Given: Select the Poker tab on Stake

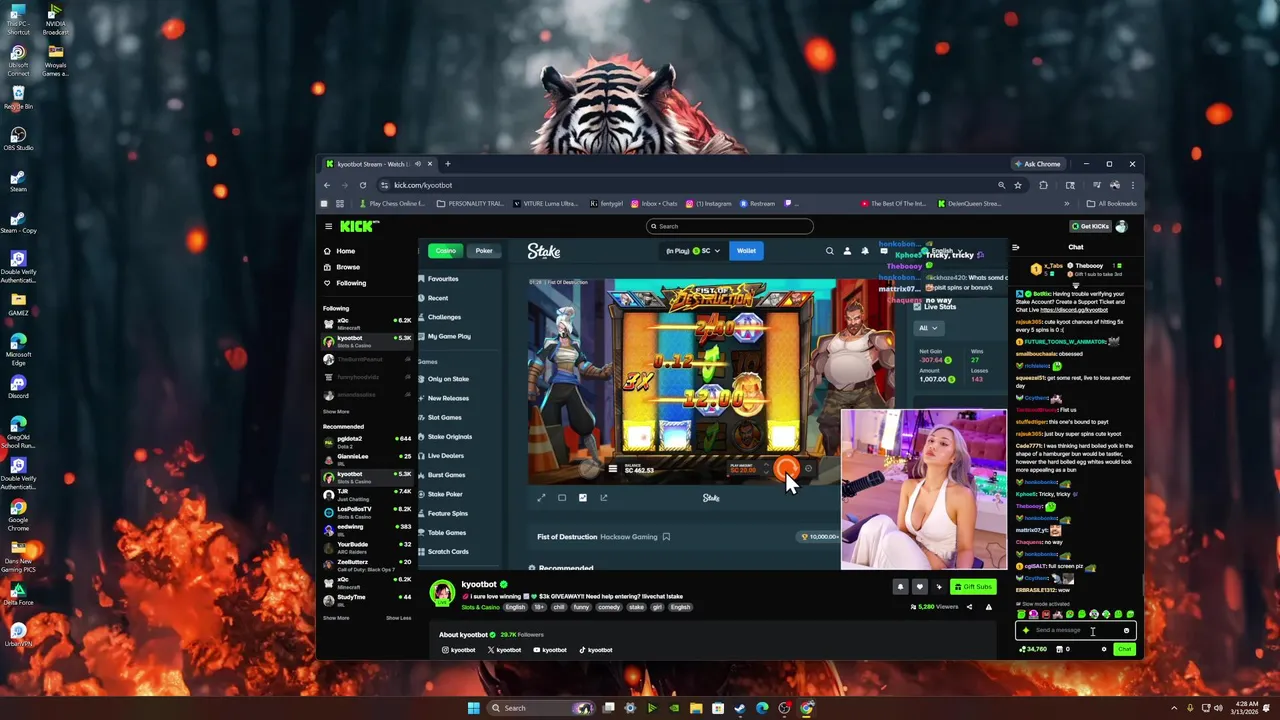Looking at the screenshot, I should click(484, 251).
